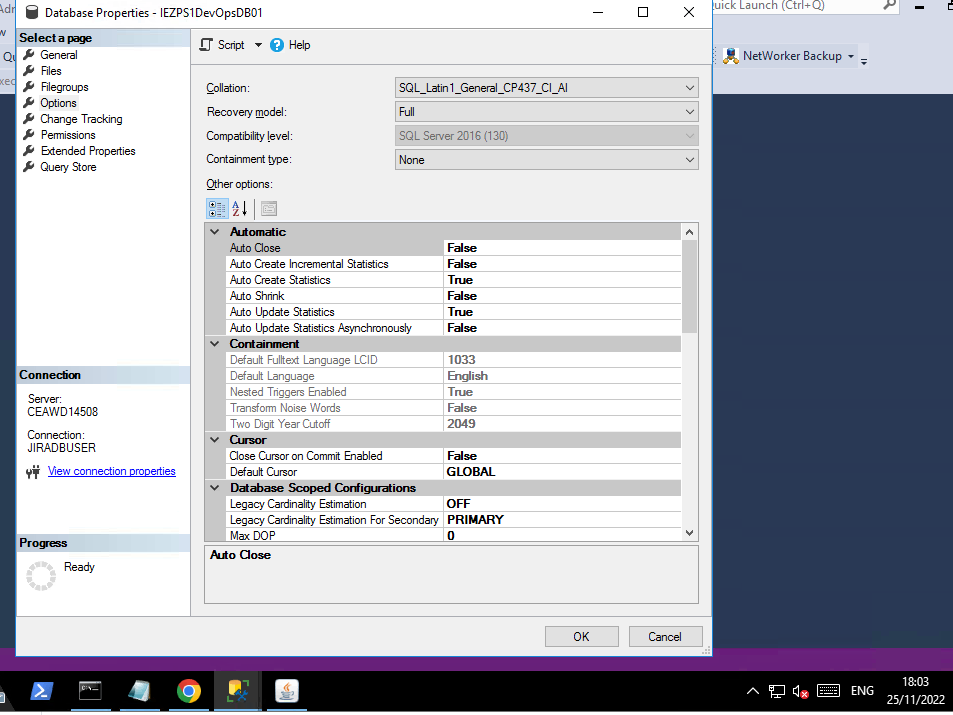Open the Collation dropdown
The width and height of the screenshot is (953, 715).
pyautogui.click(x=688, y=87)
